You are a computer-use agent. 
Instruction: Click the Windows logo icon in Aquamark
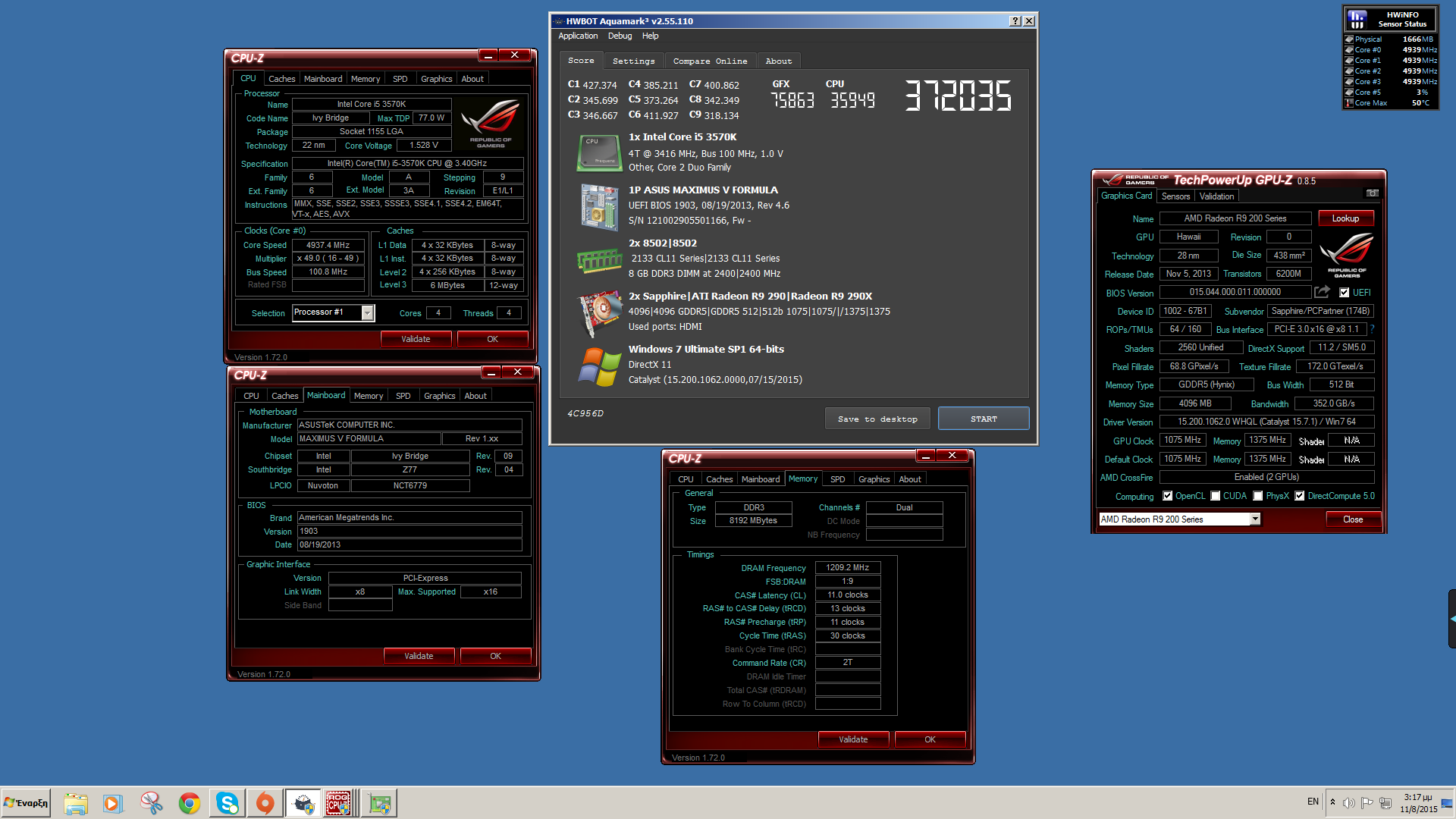pos(599,366)
